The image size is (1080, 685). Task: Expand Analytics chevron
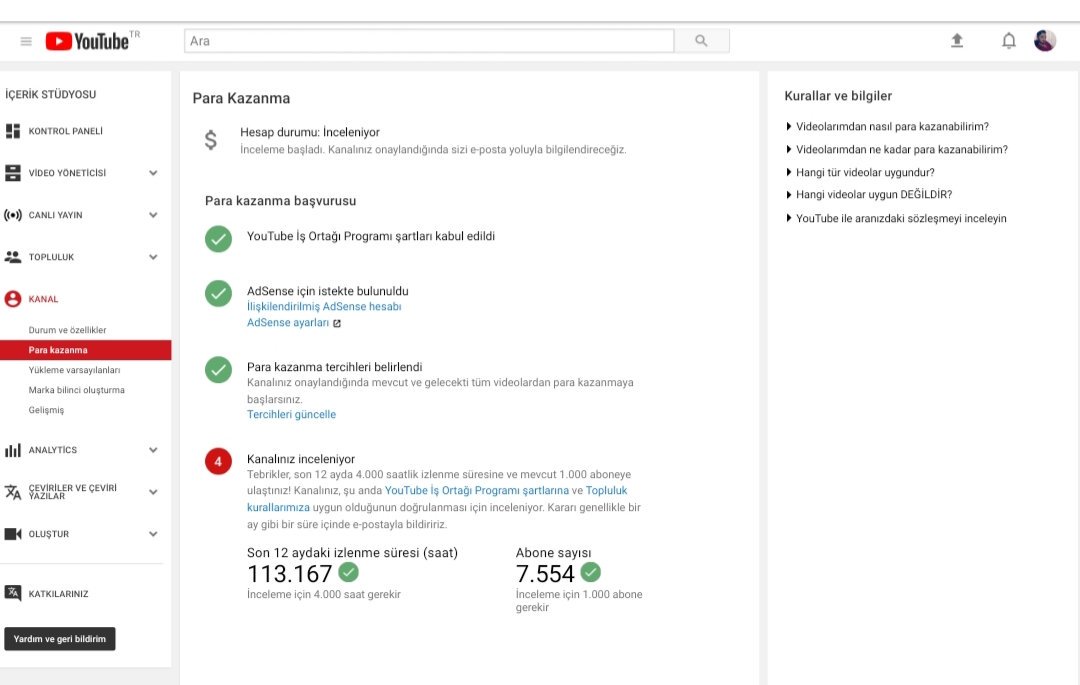coord(153,450)
